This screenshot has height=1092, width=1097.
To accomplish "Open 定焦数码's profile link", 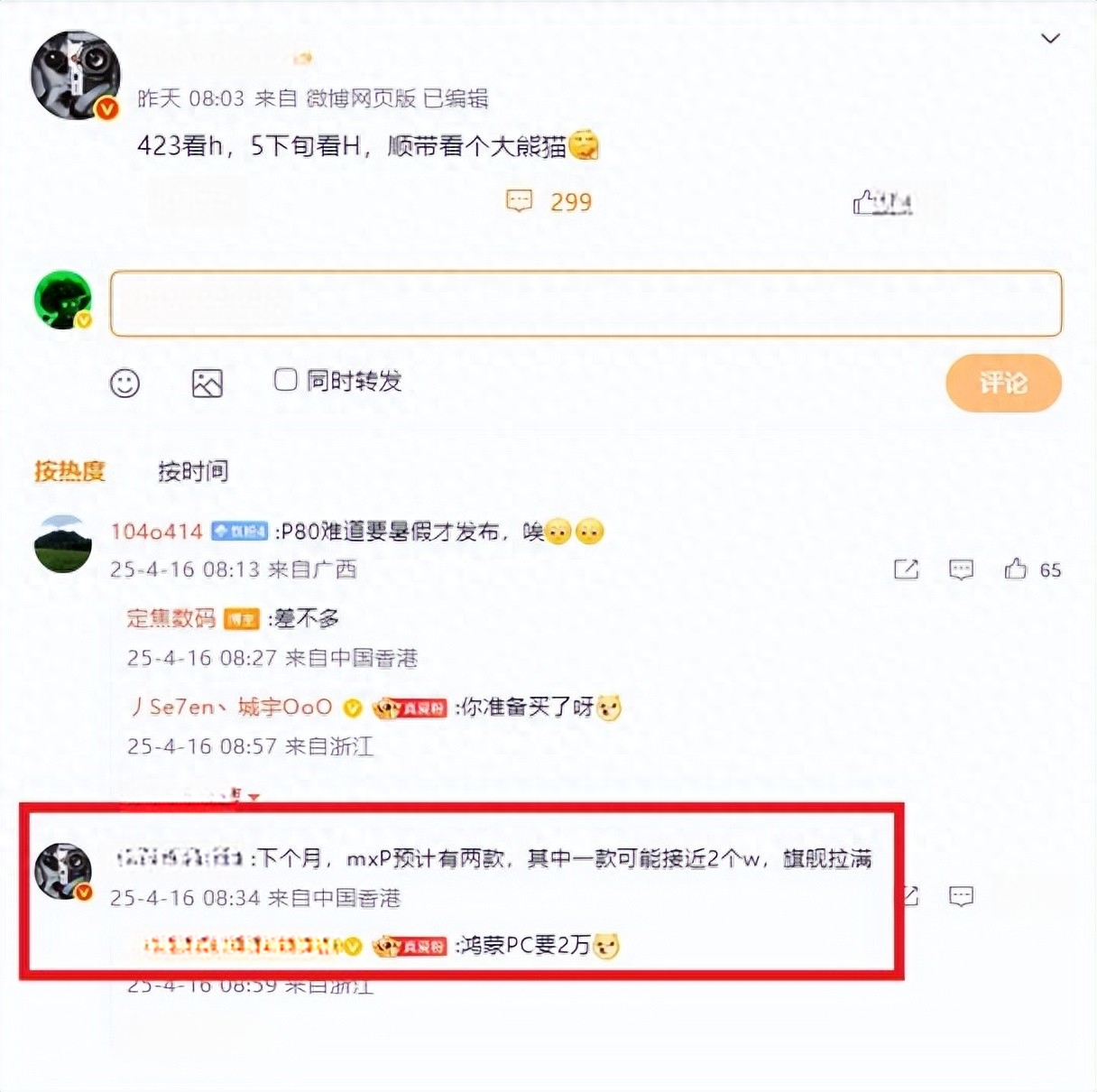I will tap(171, 618).
